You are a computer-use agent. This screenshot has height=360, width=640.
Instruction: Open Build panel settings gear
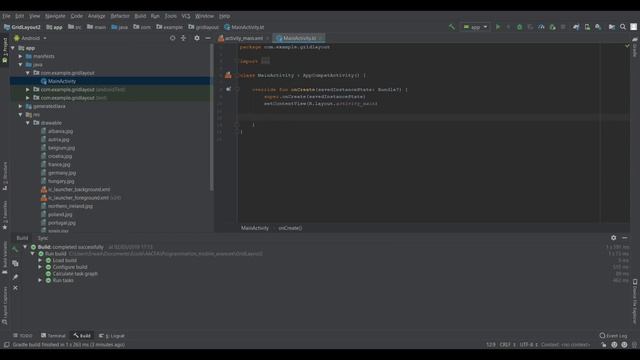tap(613, 238)
